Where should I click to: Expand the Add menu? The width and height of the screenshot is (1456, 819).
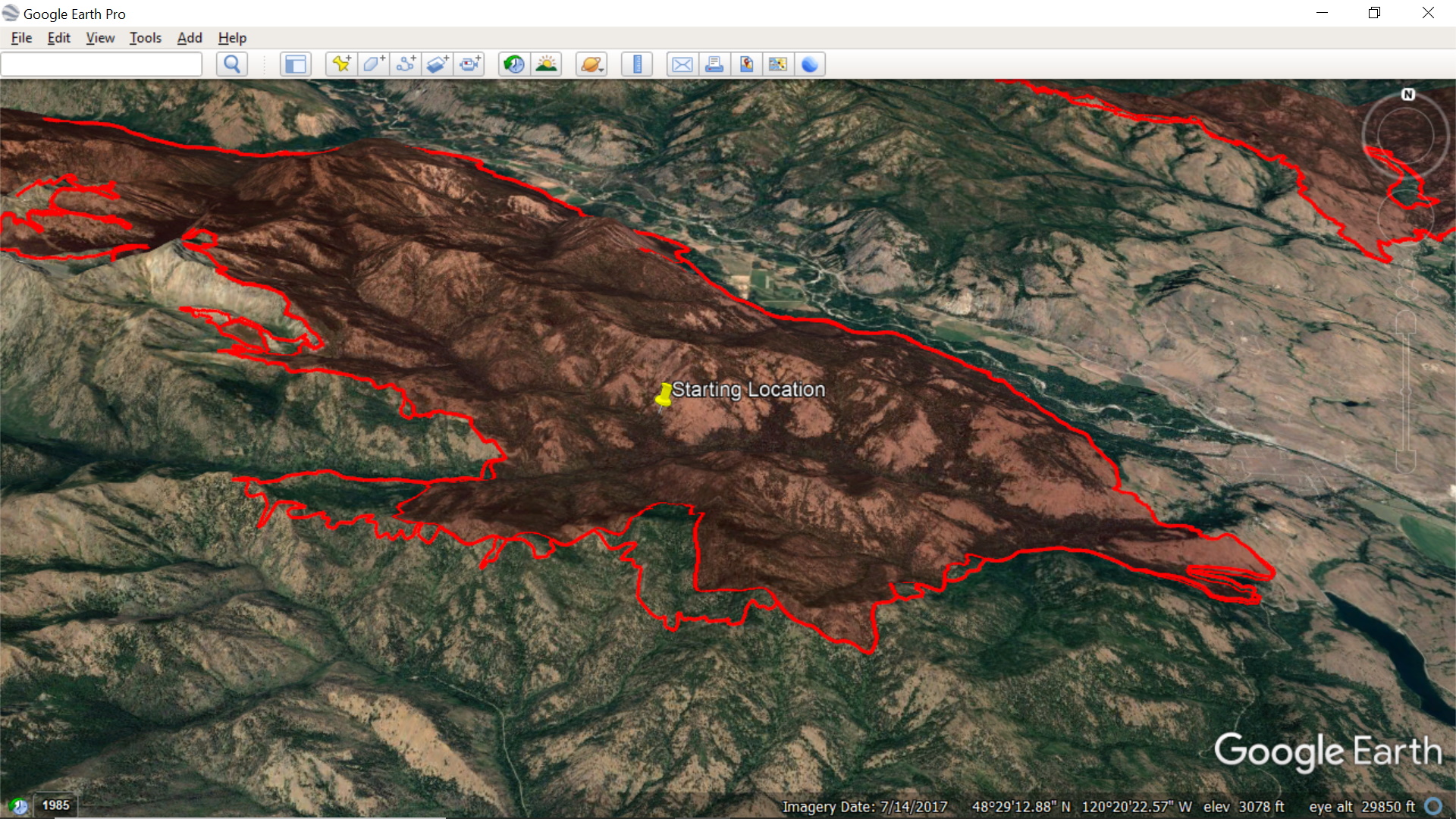pos(190,38)
